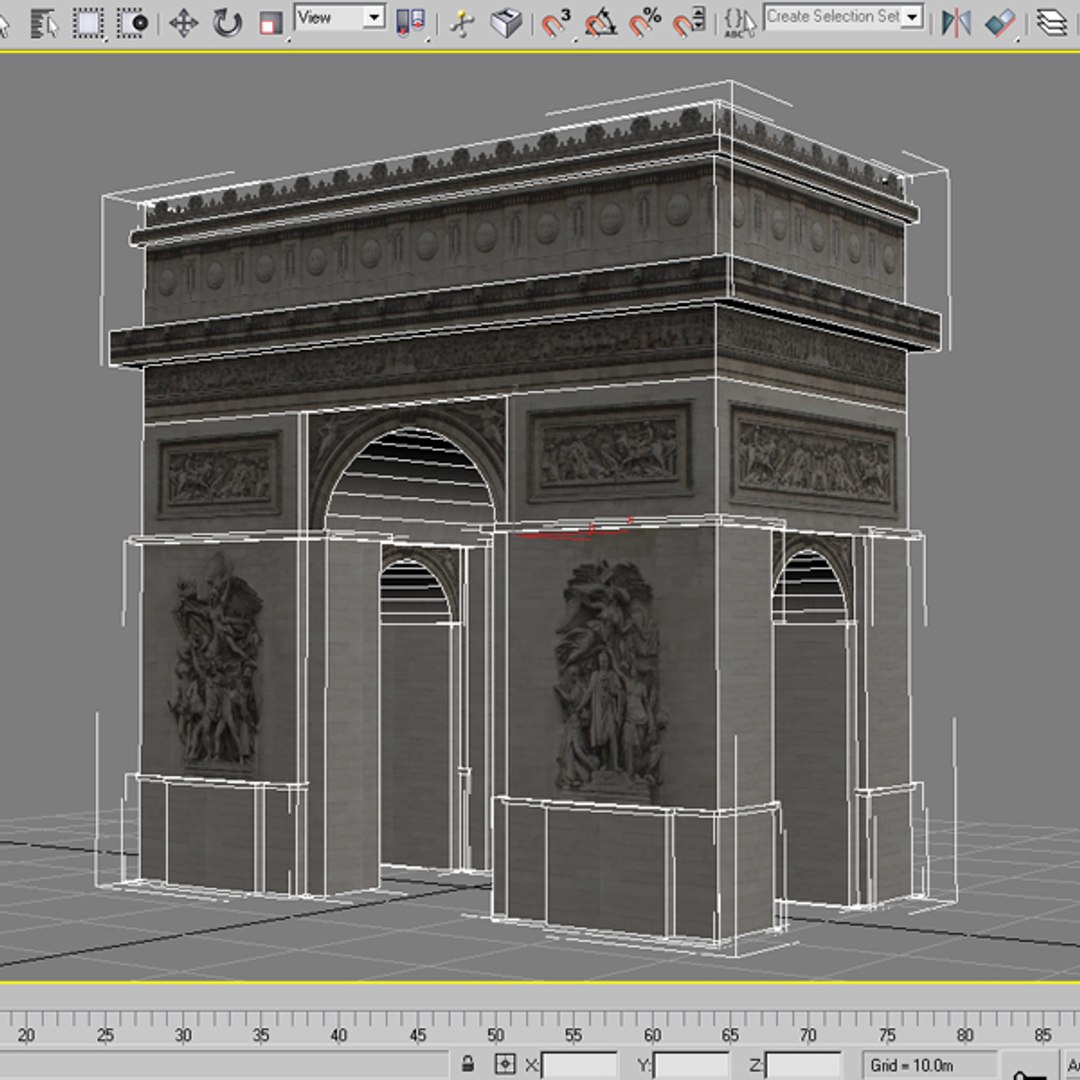
Task: Toggle the Window/Crossing selection mode
Action: coord(132,23)
